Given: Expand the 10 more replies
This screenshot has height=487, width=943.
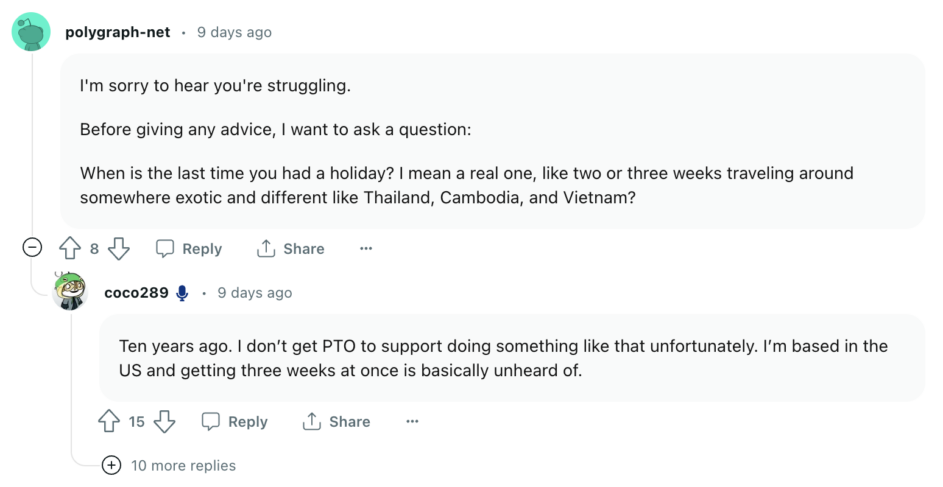Looking at the screenshot, I should [x=171, y=465].
